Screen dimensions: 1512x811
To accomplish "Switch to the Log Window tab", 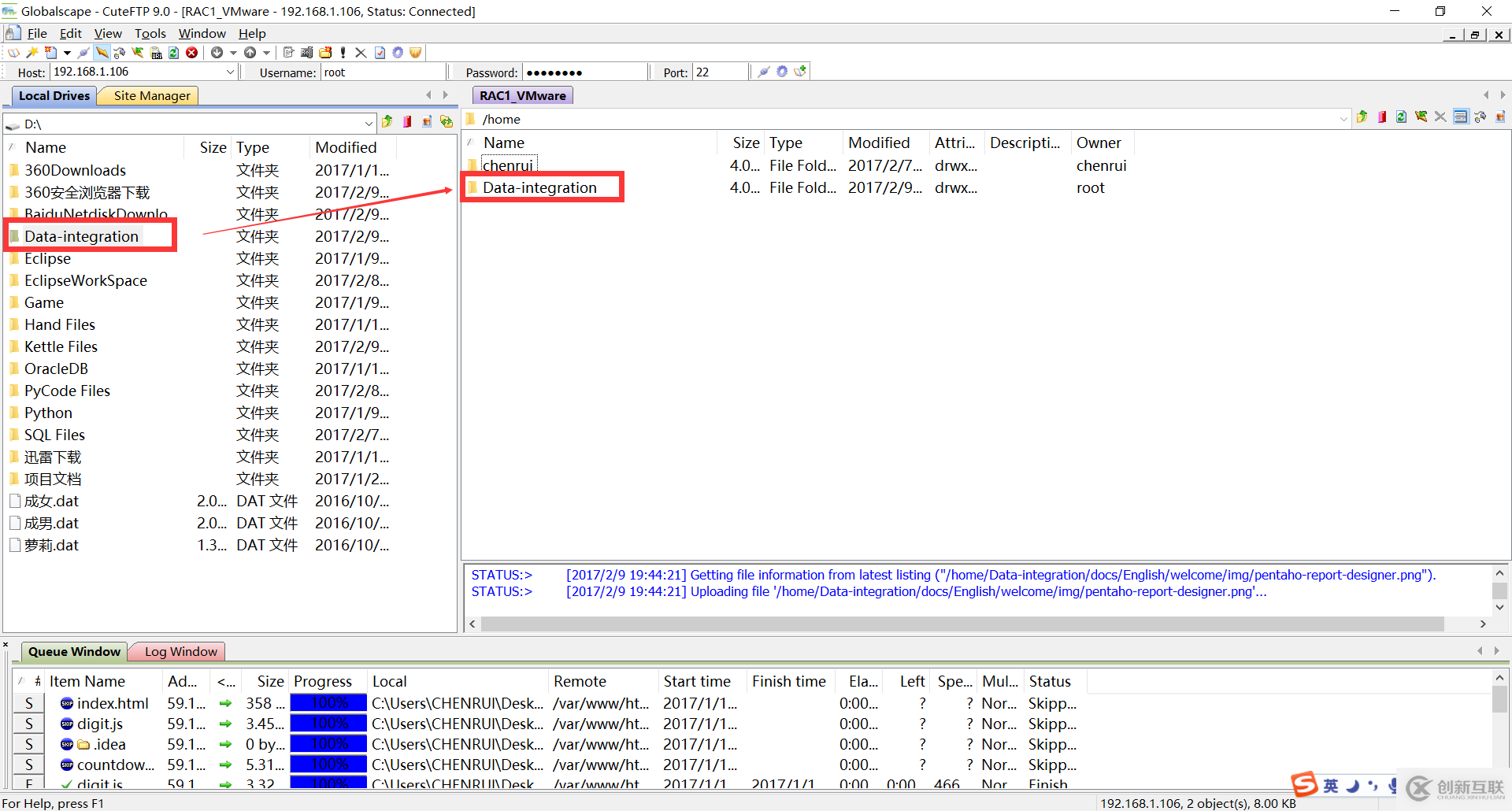I will [x=180, y=652].
